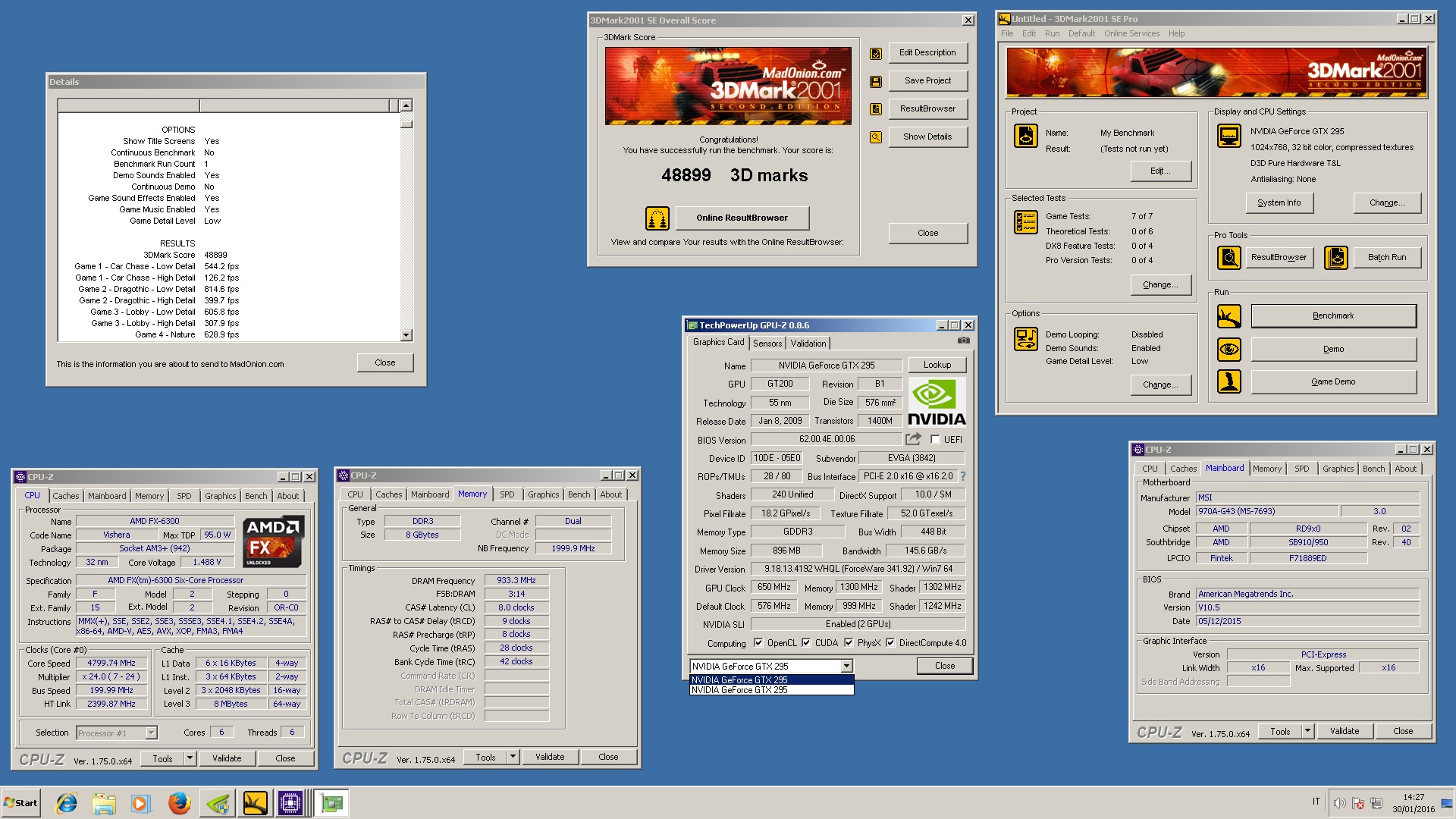Image resolution: width=1456 pixels, height=819 pixels.
Task: Toggle the DirectCompute 4.0 checkbox
Action: pos(890,643)
